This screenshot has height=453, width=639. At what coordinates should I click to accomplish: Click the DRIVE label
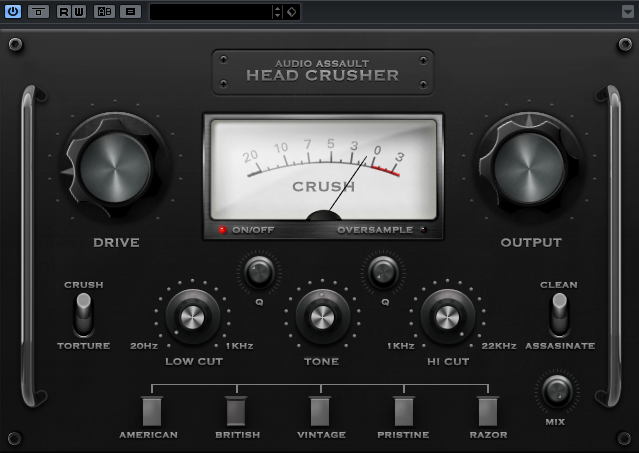[116, 242]
